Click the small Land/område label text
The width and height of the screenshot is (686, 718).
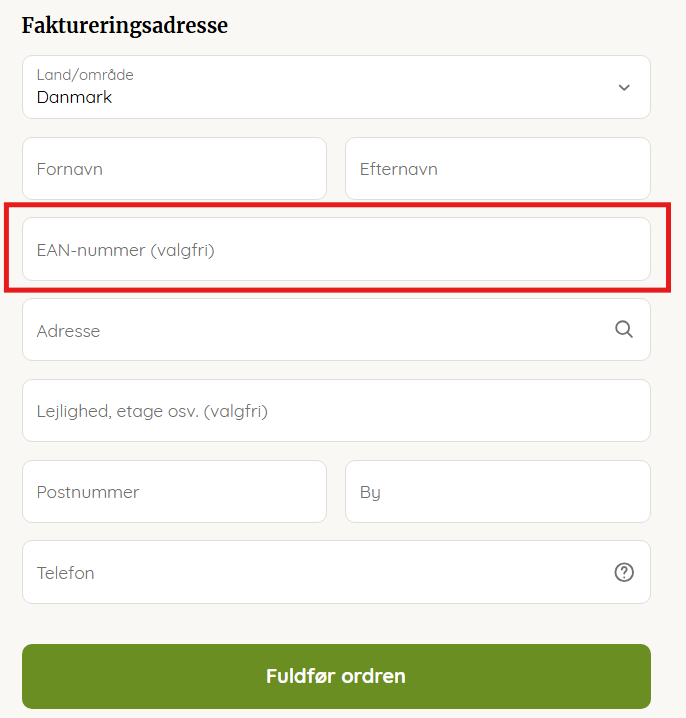[x=85, y=75]
